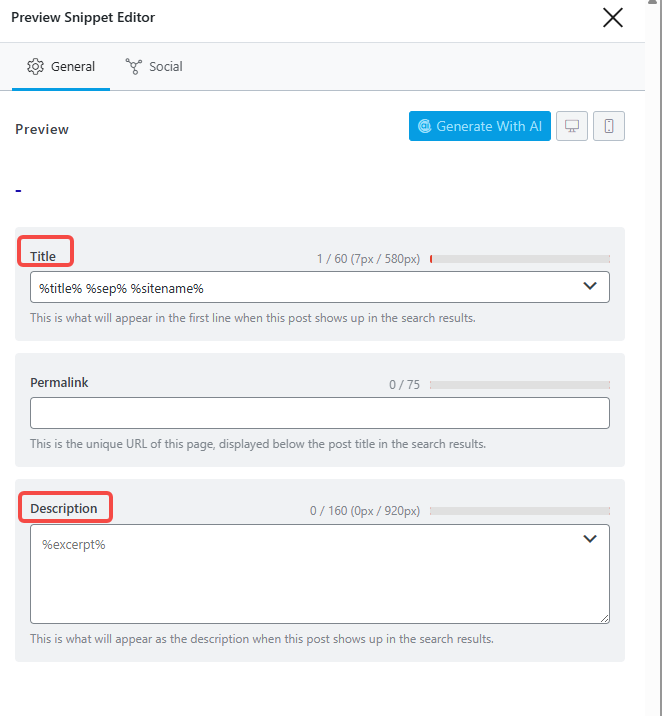The width and height of the screenshot is (662, 716).
Task: Switch to the Social tab
Action: (x=154, y=67)
